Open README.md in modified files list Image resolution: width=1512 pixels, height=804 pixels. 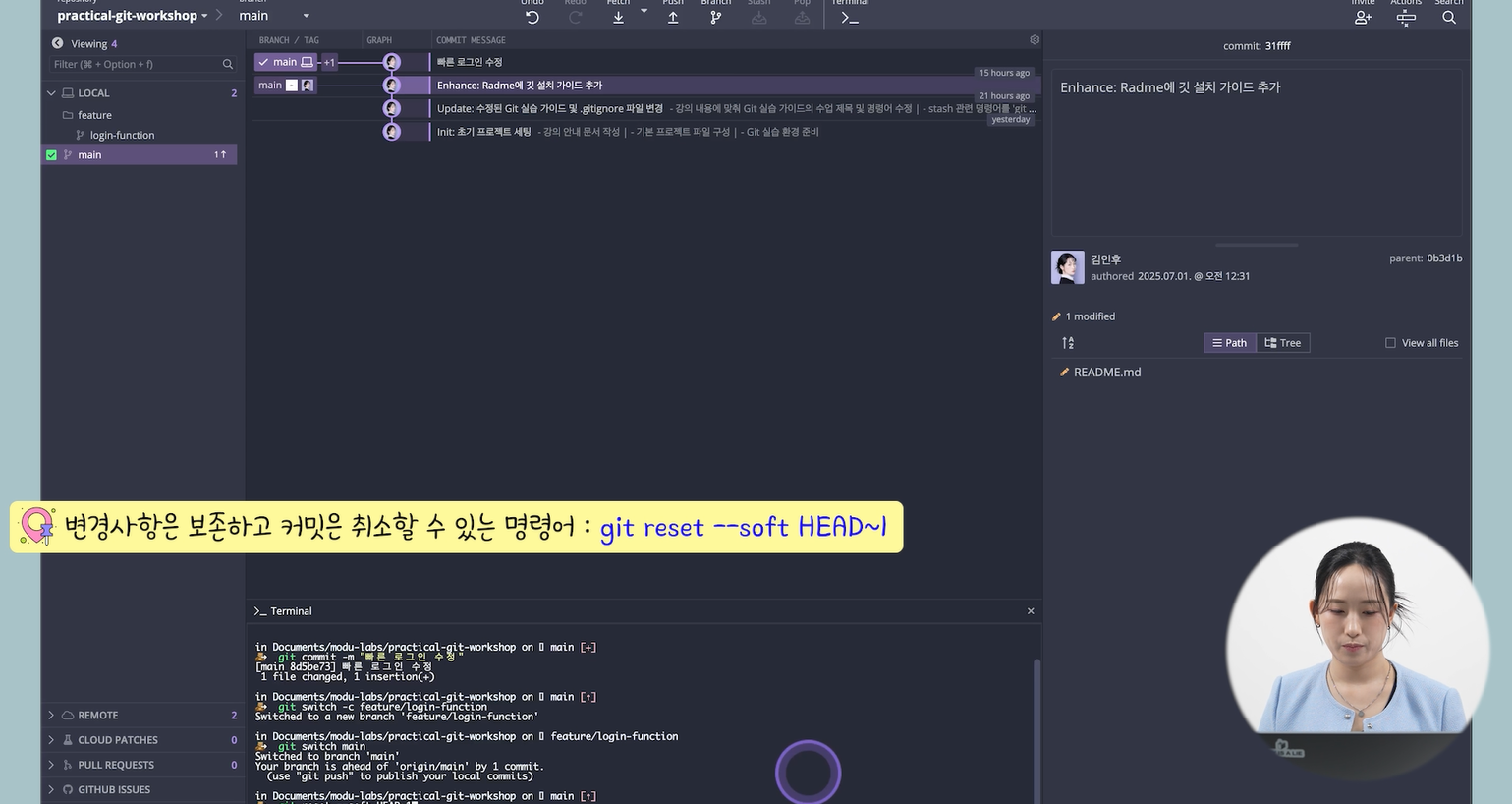(1107, 373)
